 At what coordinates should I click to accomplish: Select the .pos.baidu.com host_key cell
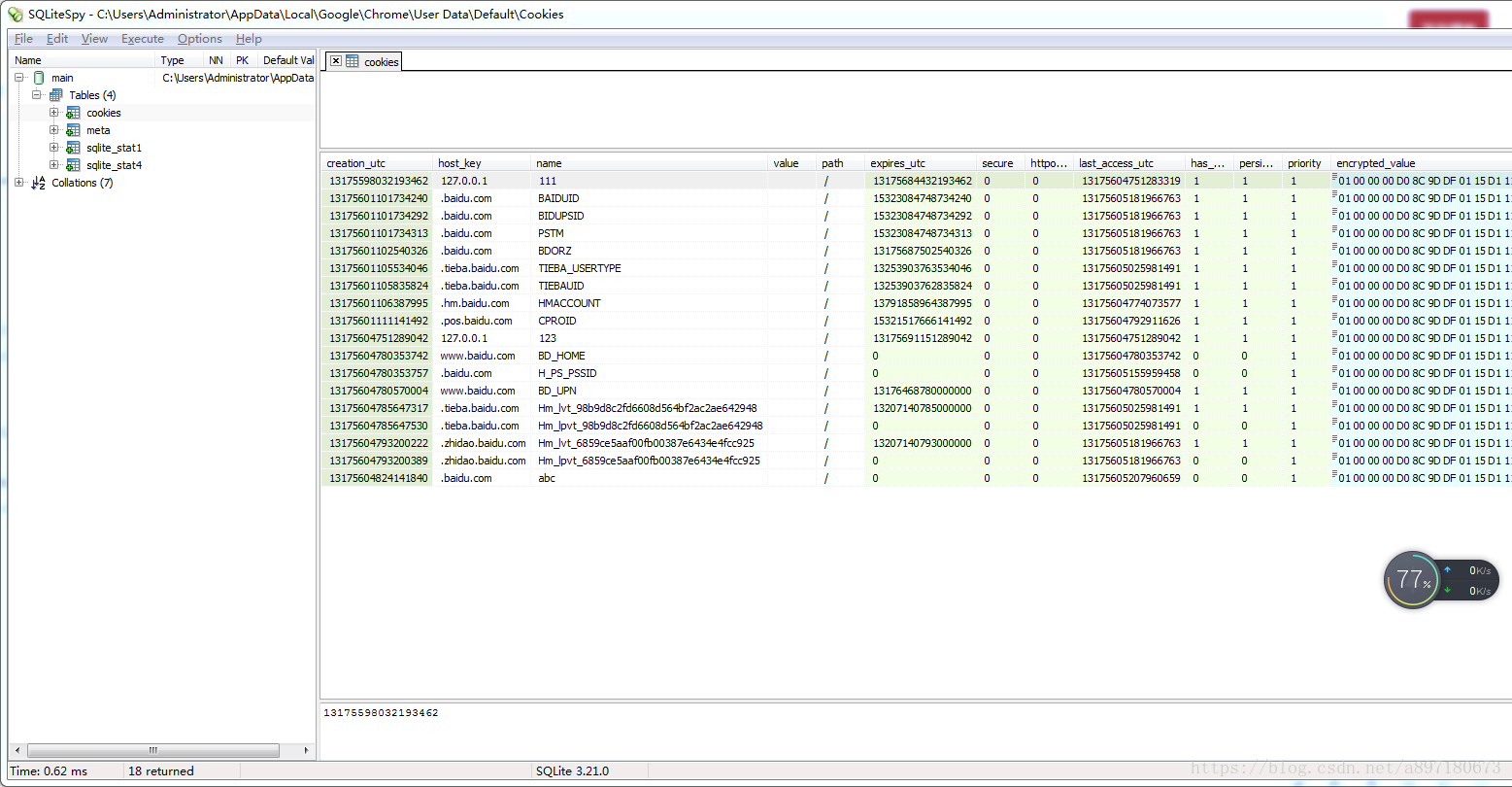pyautogui.click(x=482, y=321)
